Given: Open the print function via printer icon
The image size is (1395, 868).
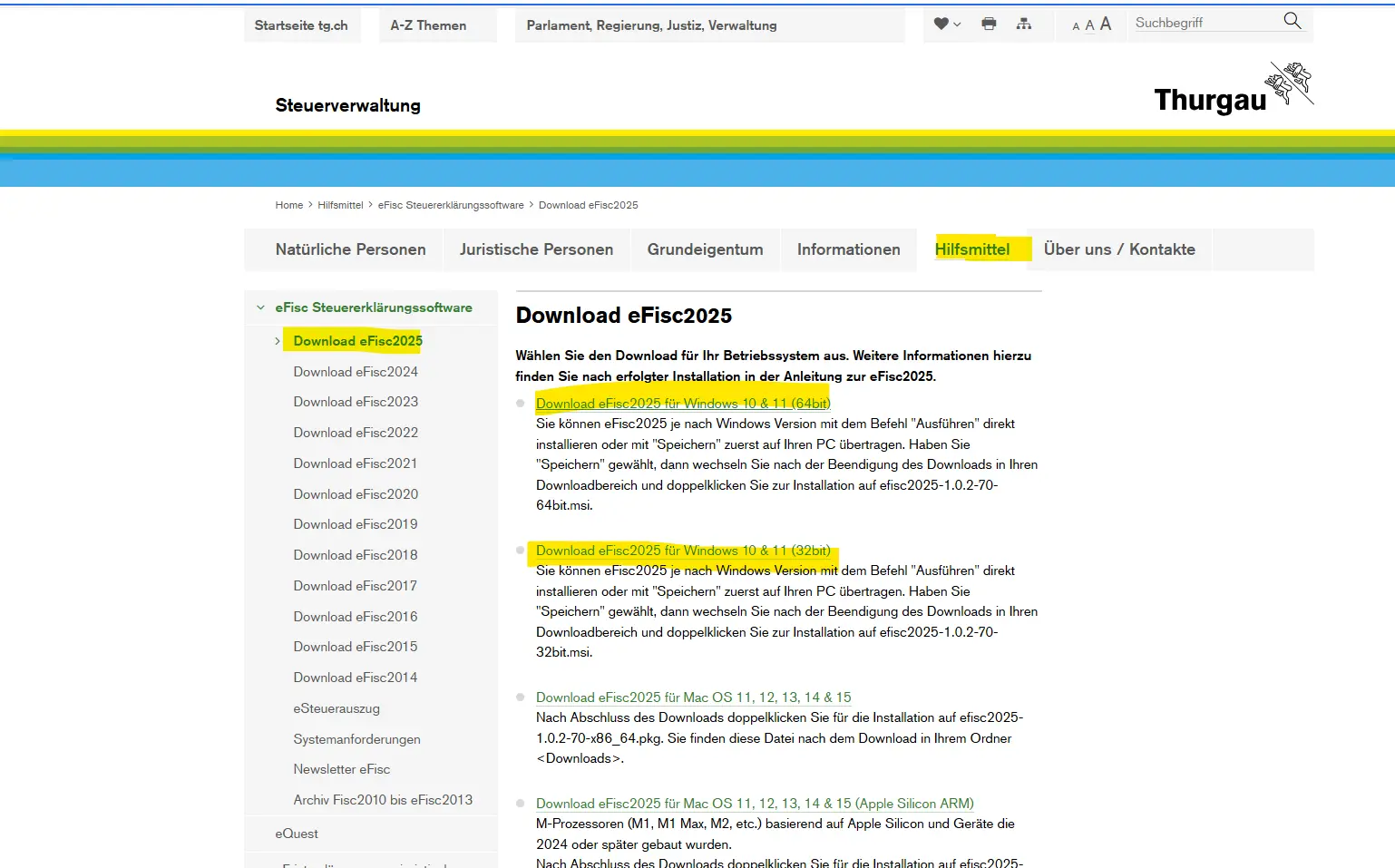Looking at the screenshot, I should click(x=988, y=23).
